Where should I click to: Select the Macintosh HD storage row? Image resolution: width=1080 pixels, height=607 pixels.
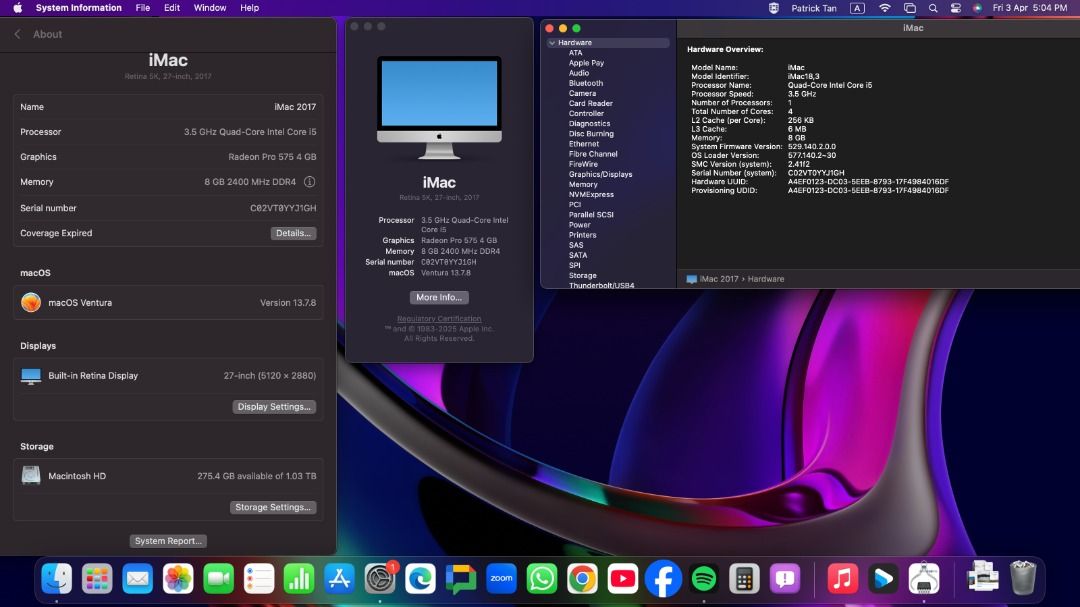[168, 476]
